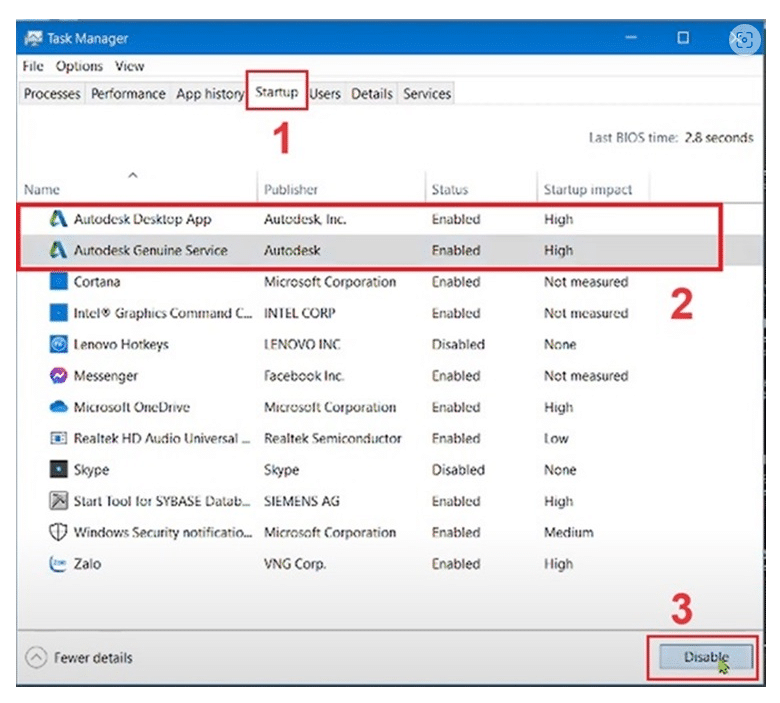
Task: Click the Windows Security shield icon
Action: [58, 533]
